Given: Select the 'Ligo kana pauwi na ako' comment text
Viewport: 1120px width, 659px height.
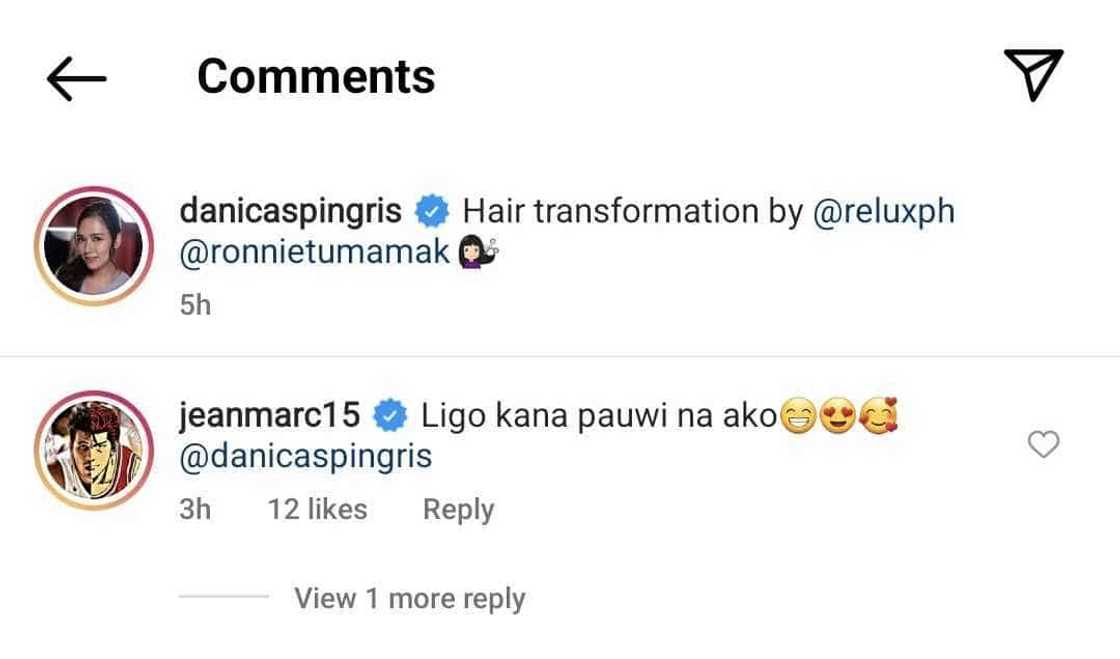Looking at the screenshot, I should point(599,414).
